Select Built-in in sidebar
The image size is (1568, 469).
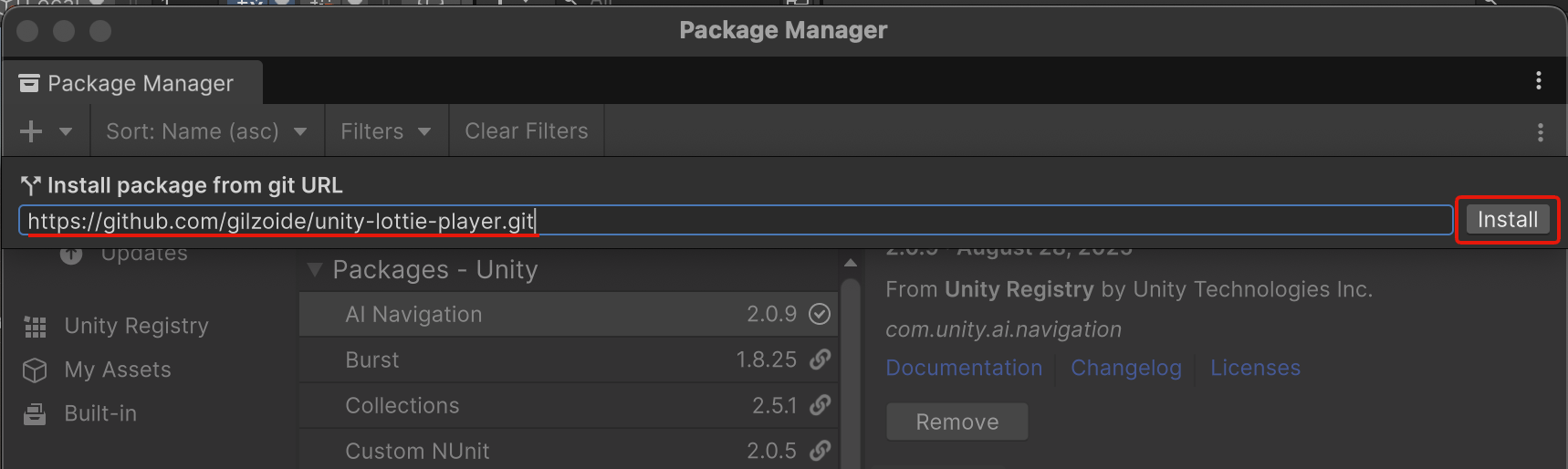click(100, 413)
